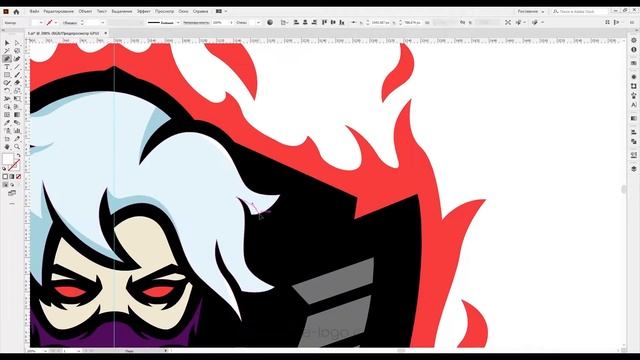Open the Просмотр menu

pos(164,11)
